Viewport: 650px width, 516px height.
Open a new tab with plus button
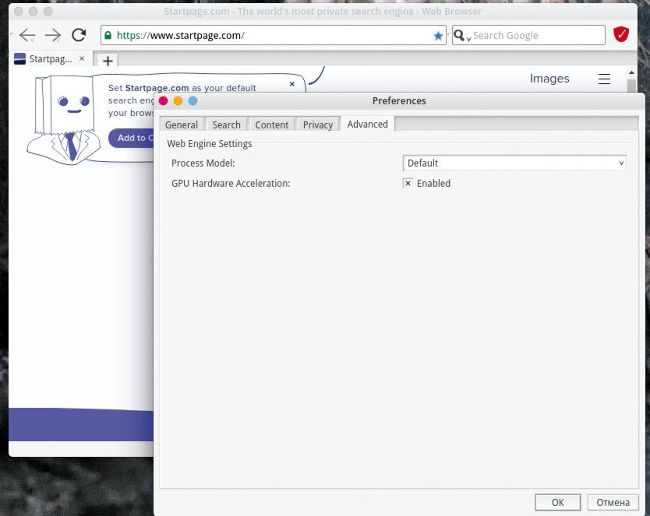click(x=108, y=60)
